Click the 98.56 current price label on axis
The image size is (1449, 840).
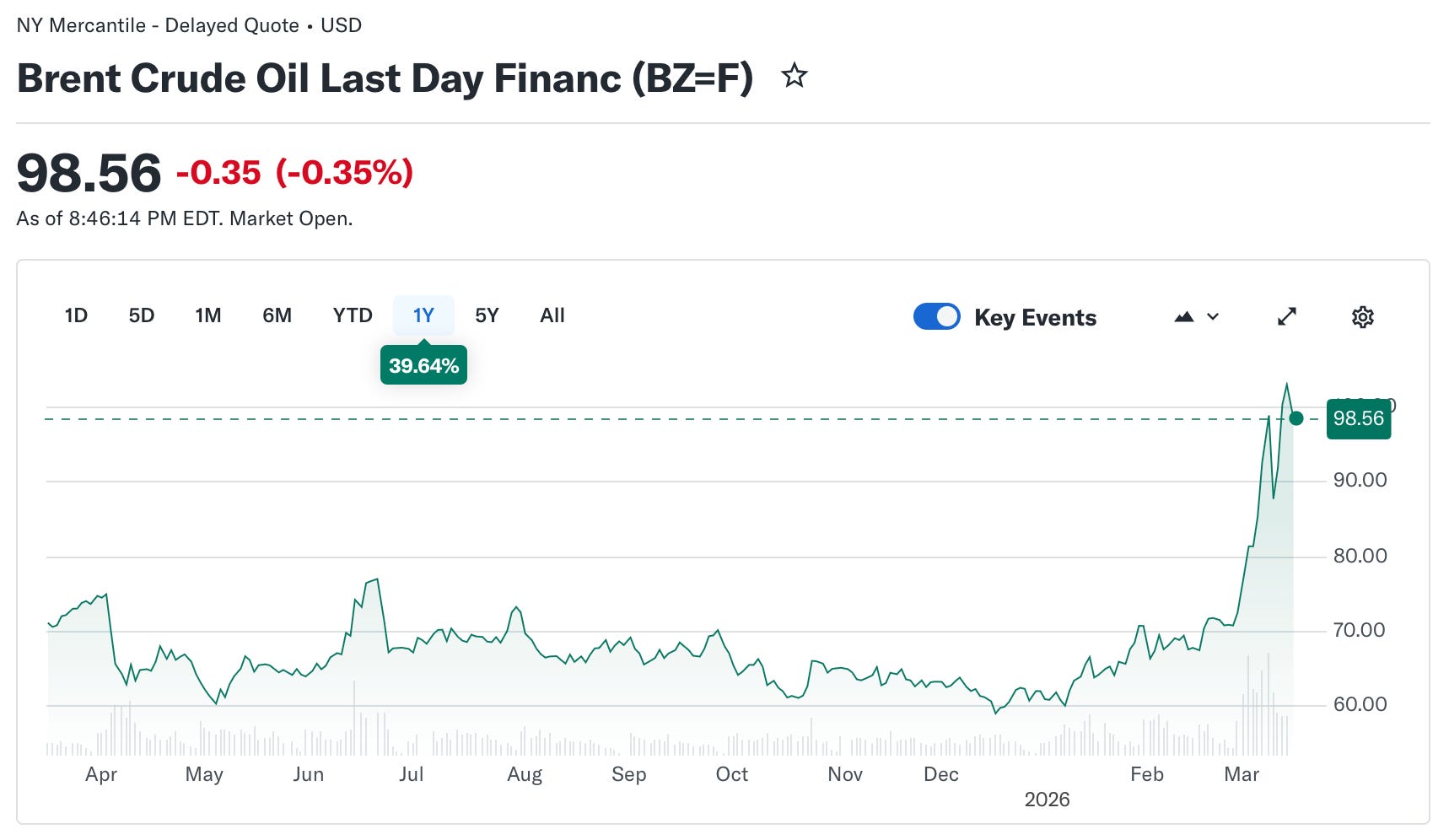point(1358,418)
